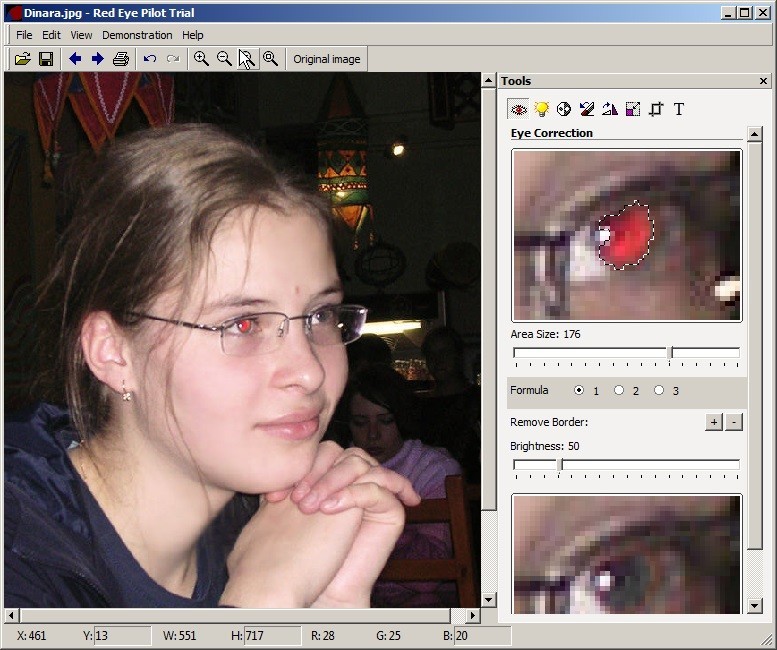Open the Demonstration menu
This screenshot has width=777, height=650.
click(x=137, y=35)
